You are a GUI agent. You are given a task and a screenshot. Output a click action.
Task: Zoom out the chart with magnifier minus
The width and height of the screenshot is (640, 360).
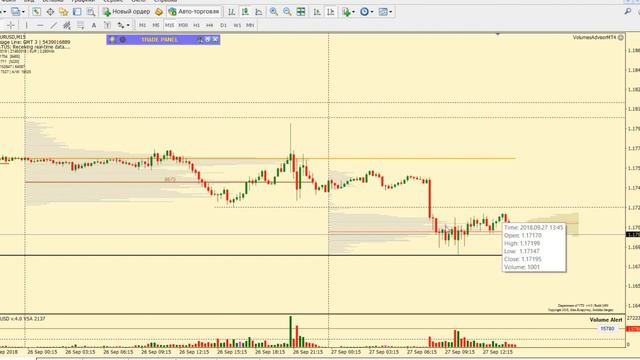(x=287, y=12)
